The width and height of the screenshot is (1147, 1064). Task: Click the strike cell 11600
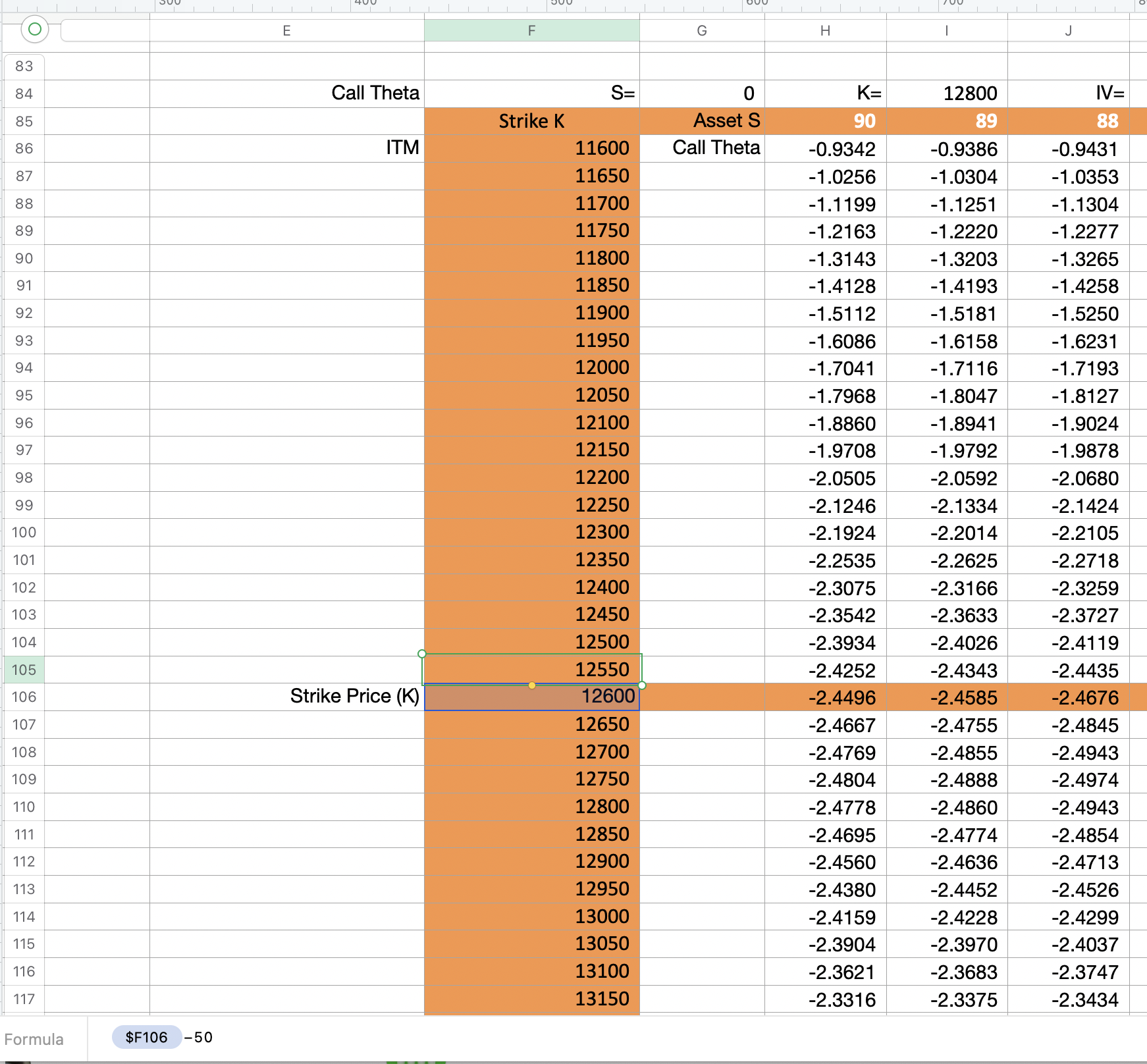(x=532, y=148)
